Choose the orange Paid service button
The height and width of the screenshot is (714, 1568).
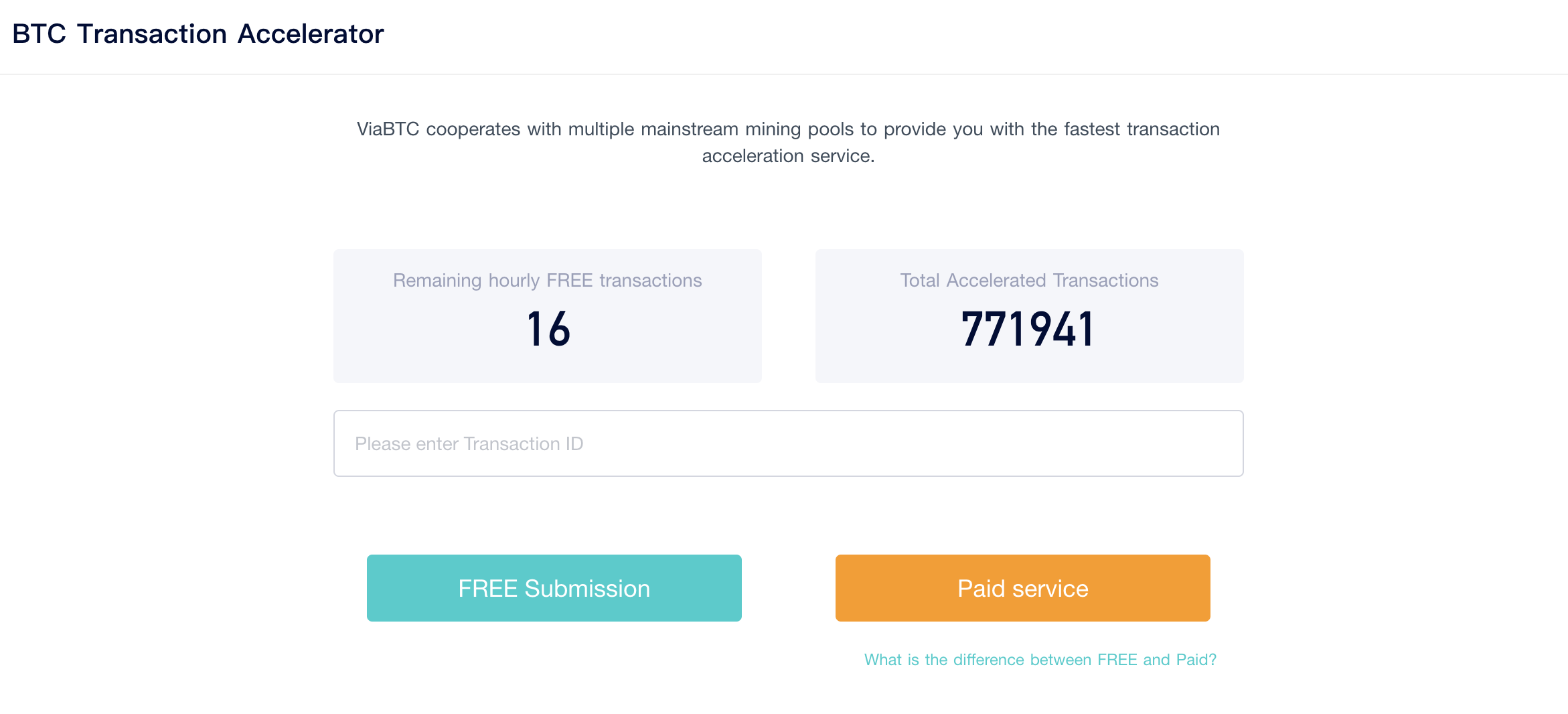pos(1022,588)
